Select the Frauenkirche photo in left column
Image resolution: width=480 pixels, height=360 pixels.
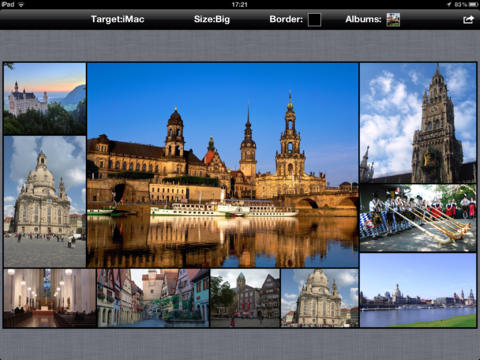45,201
